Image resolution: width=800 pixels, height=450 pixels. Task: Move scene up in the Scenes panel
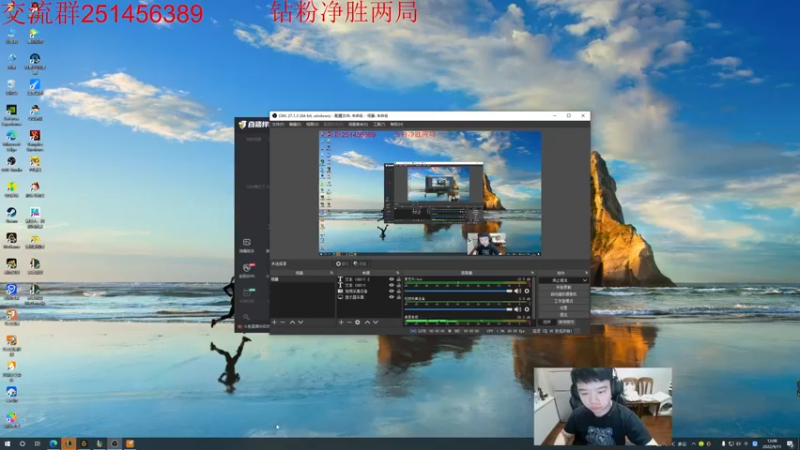point(292,322)
